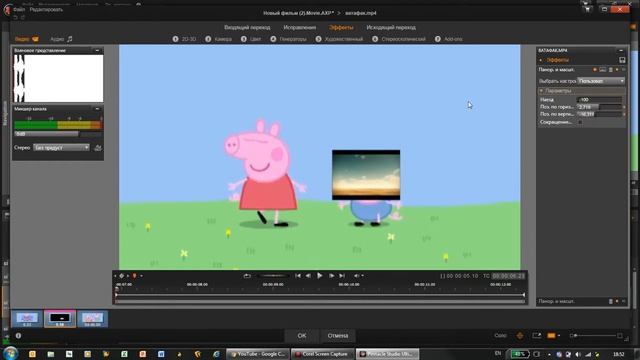Open the Windows Start button

tap(10, 353)
